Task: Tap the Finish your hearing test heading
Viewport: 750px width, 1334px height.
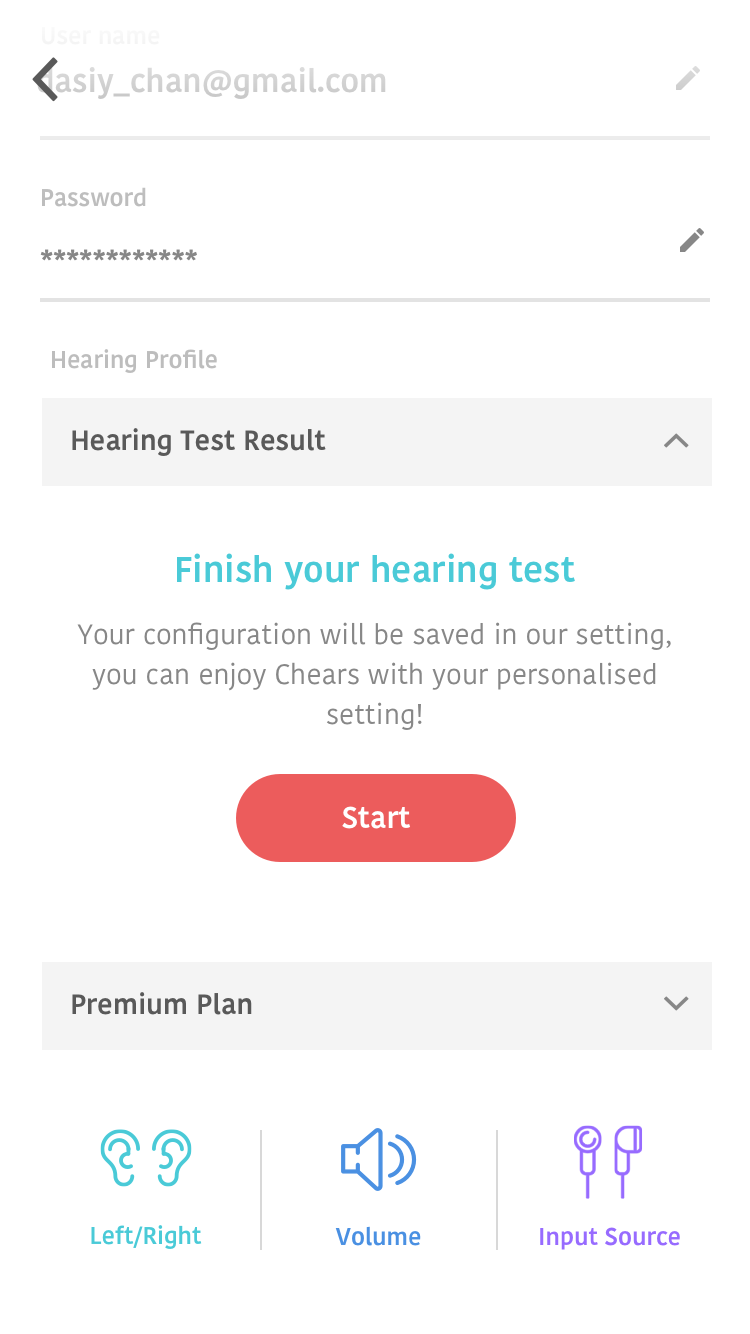Action: (375, 570)
